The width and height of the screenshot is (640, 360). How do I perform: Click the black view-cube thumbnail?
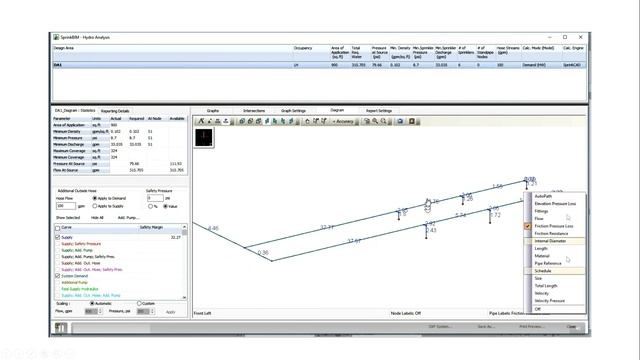(x=203, y=137)
